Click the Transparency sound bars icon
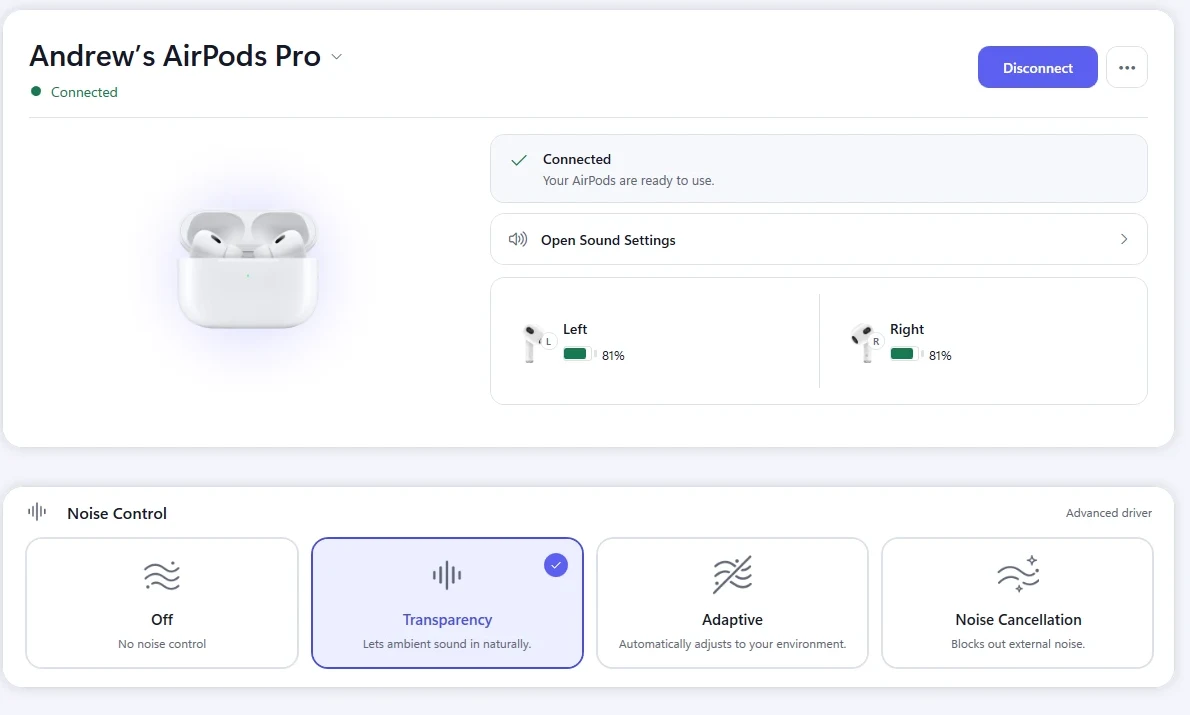Viewport: 1190px width, 715px height. tap(447, 575)
